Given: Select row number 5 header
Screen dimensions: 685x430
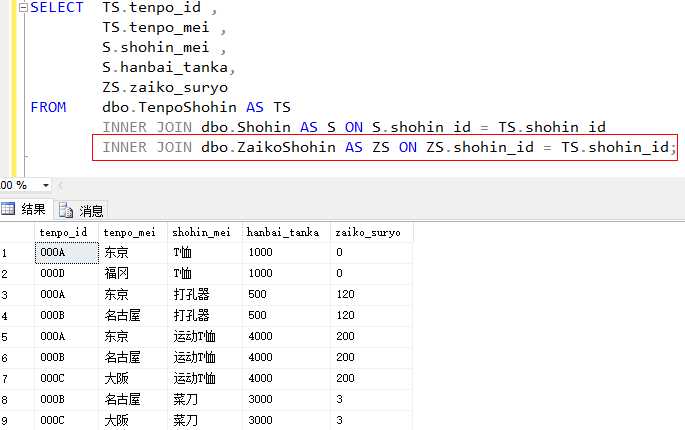Looking at the screenshot, I should [x=17, y=336].
